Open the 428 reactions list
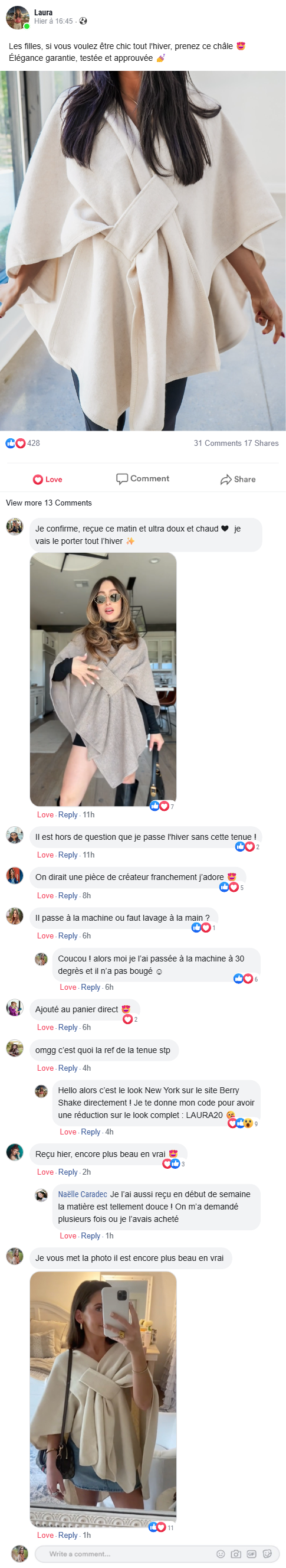This screenshot has height=1568, width=286. pyautogui.click(x=23, y=443)
